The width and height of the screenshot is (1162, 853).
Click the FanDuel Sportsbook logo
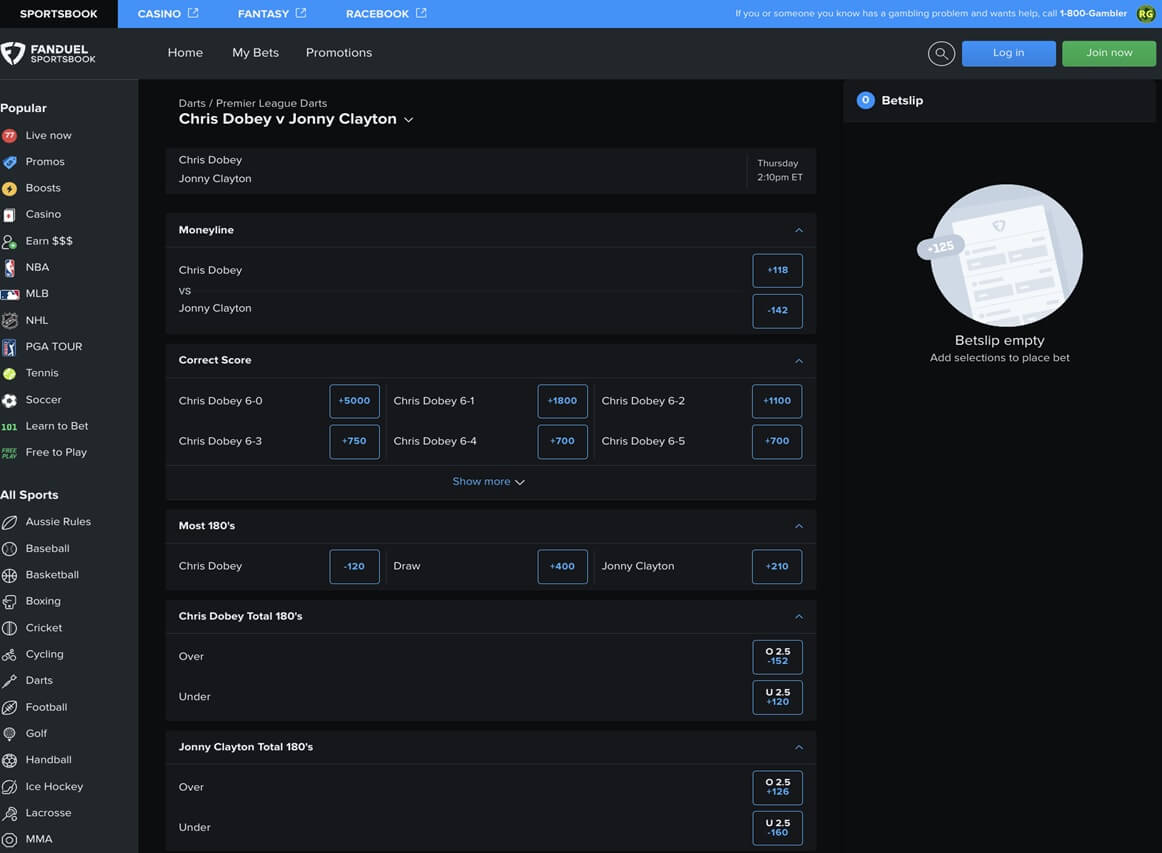point(49,53)
